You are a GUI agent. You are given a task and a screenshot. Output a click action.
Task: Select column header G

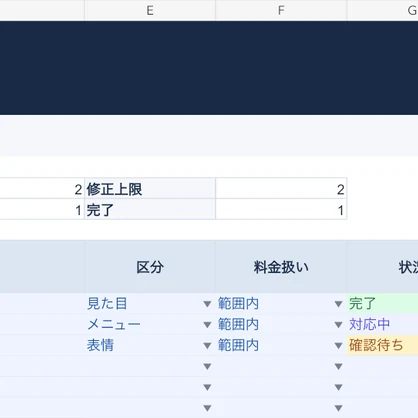pos(383,10)
